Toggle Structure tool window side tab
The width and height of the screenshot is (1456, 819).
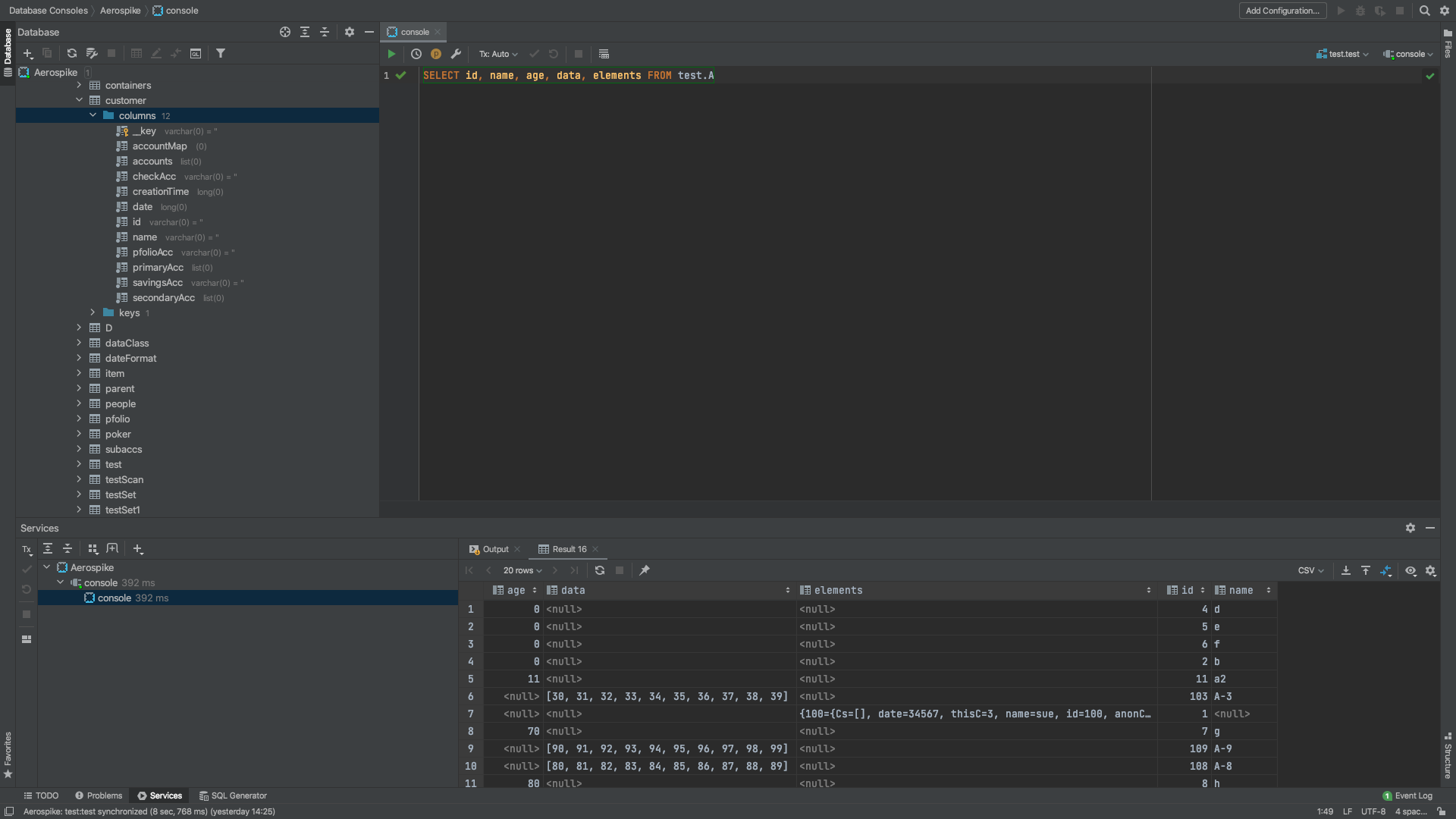click(1448, 756)
